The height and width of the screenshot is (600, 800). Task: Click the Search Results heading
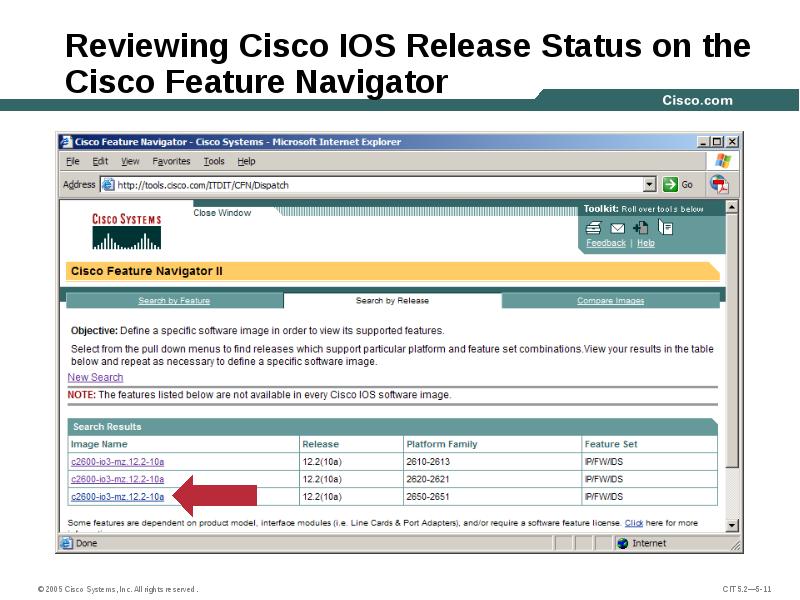[107, 427]
